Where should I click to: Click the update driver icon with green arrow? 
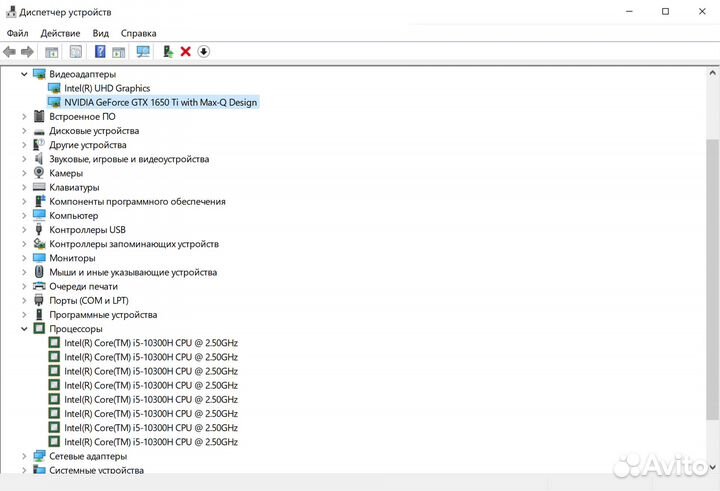point(168,52)
